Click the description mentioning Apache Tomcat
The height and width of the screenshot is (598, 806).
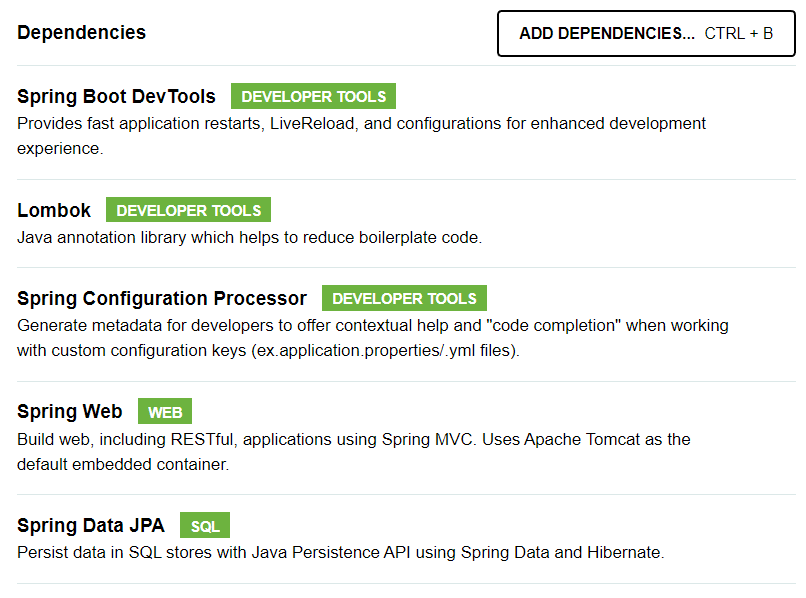coord(352,439)
